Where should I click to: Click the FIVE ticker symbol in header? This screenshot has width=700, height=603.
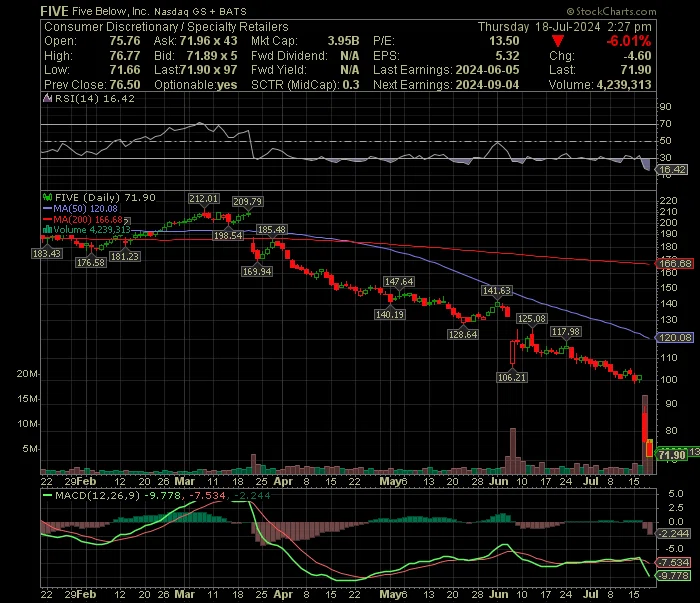click(54, 11)
